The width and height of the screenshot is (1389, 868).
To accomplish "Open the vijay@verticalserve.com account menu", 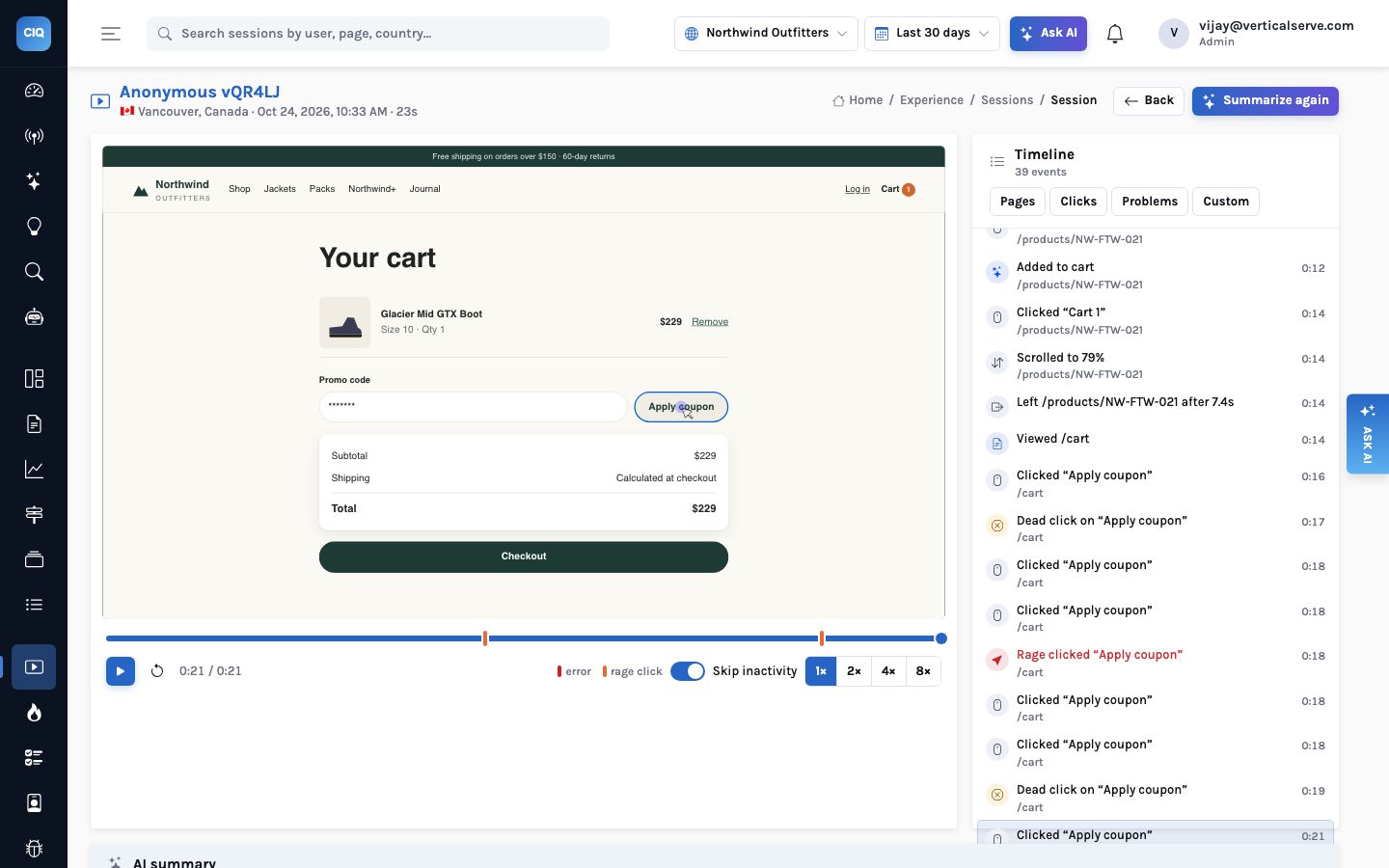I will (x=1257, y=34).
